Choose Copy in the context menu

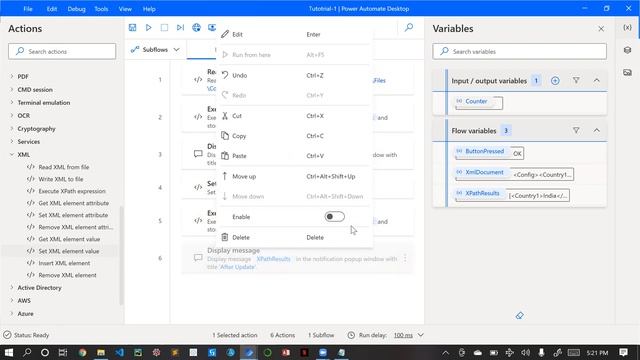[x=295, y=136]
